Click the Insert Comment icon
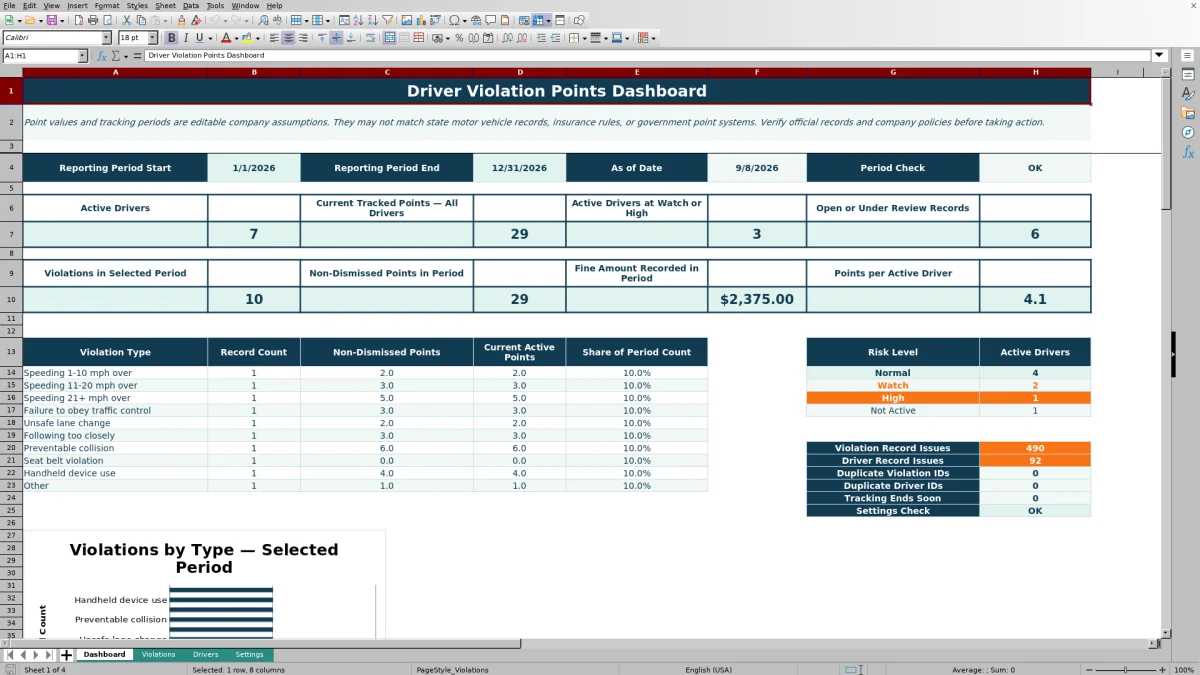The image size is (1200, 675). [491, 20]
